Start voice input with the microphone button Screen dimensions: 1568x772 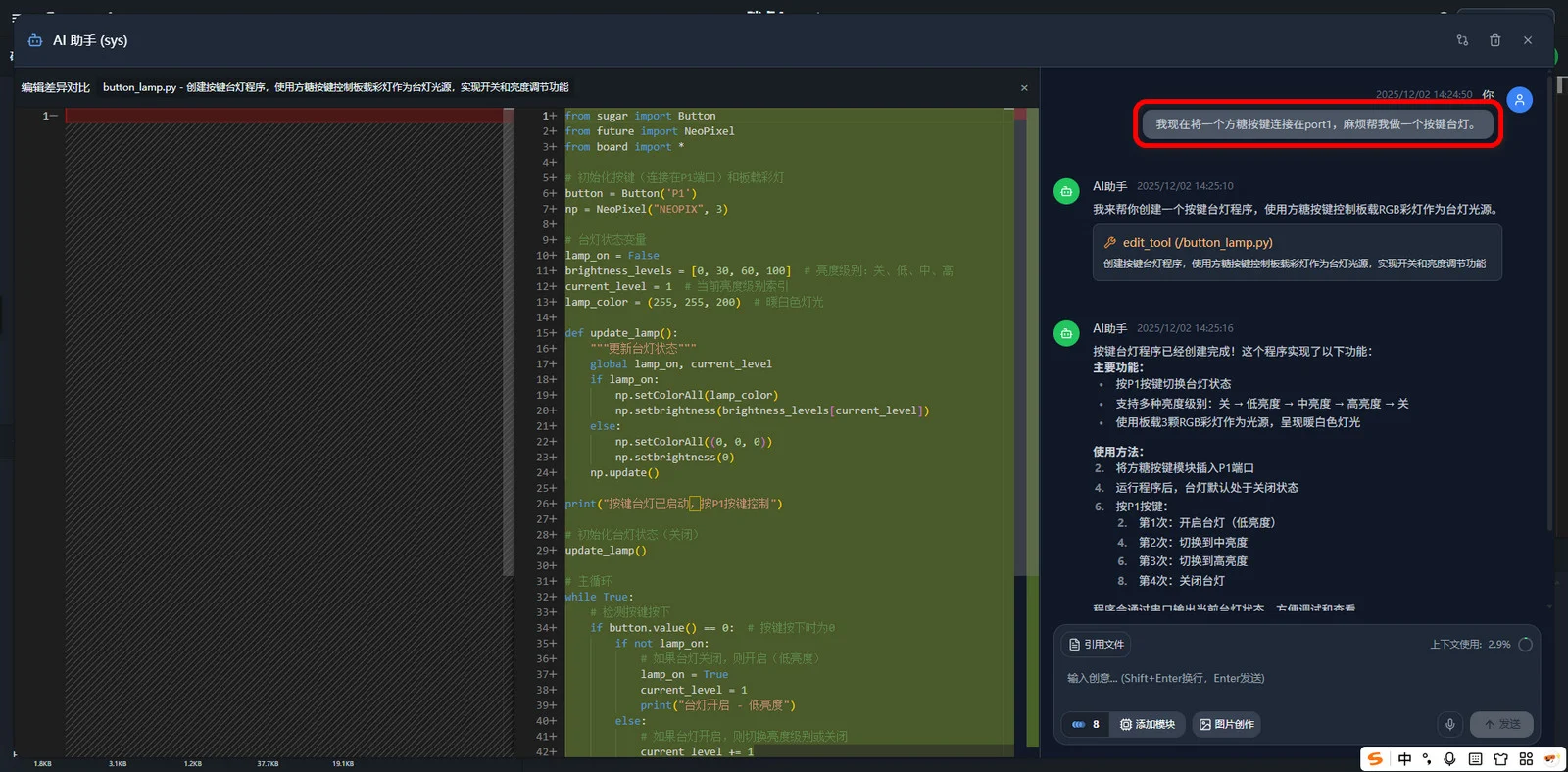pyautogui.click(x=1450, y=724)
